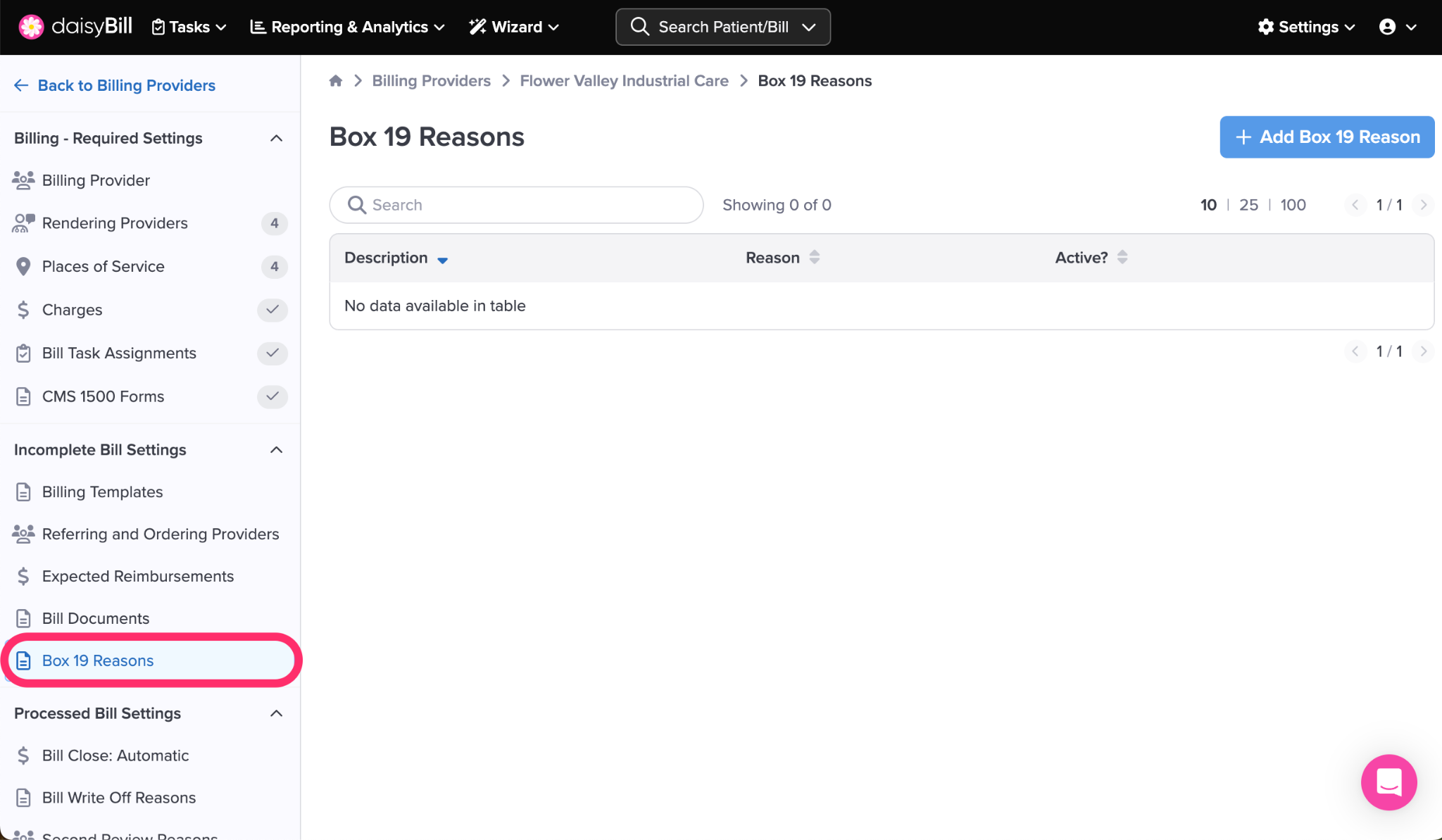This screenshot has height=840, width=1442.
Task: Click the Rendering Providers people icon
Action: pos(23,223)
